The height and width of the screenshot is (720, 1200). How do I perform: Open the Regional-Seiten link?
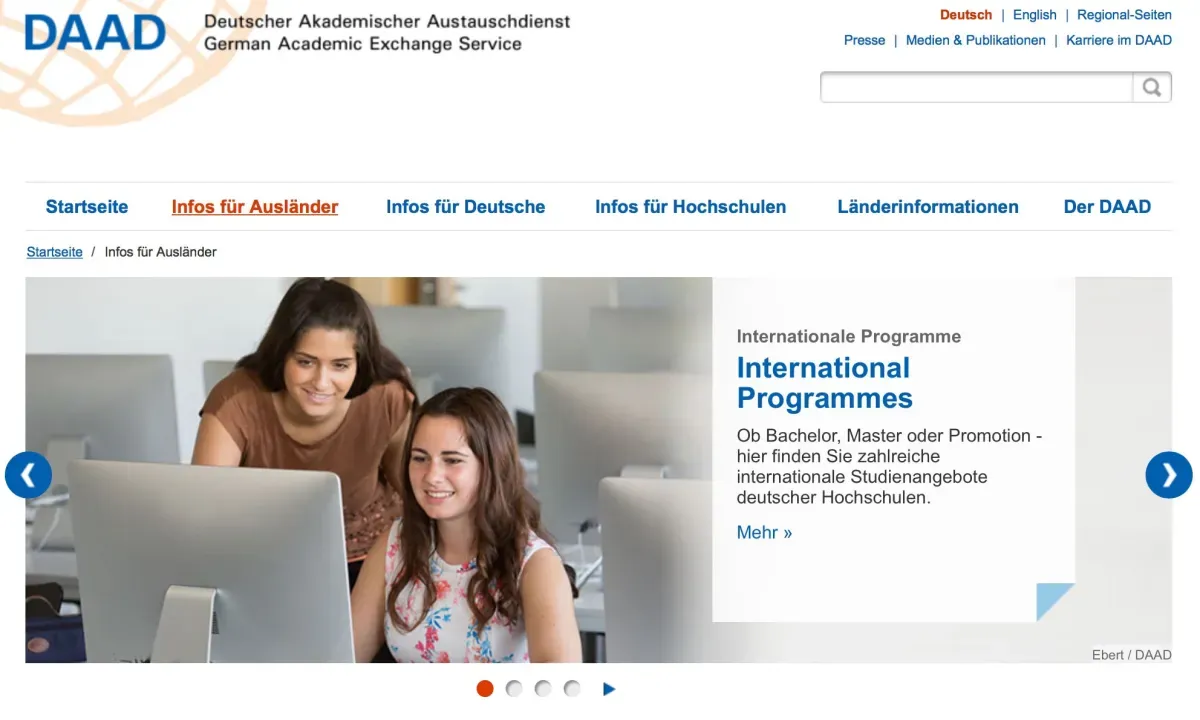[1124, 15]
